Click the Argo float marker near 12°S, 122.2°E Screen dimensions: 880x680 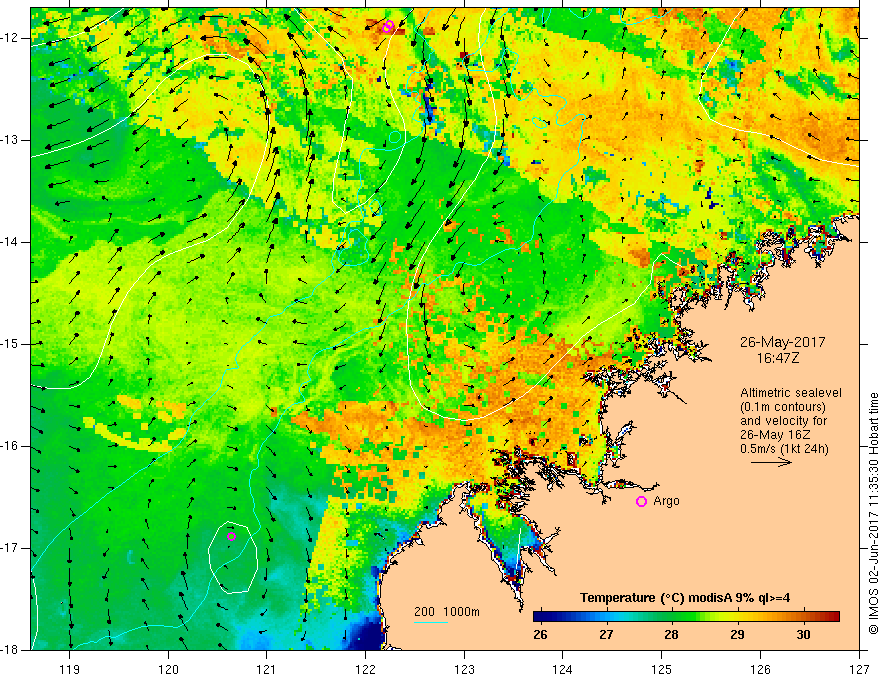pos(388,26)
